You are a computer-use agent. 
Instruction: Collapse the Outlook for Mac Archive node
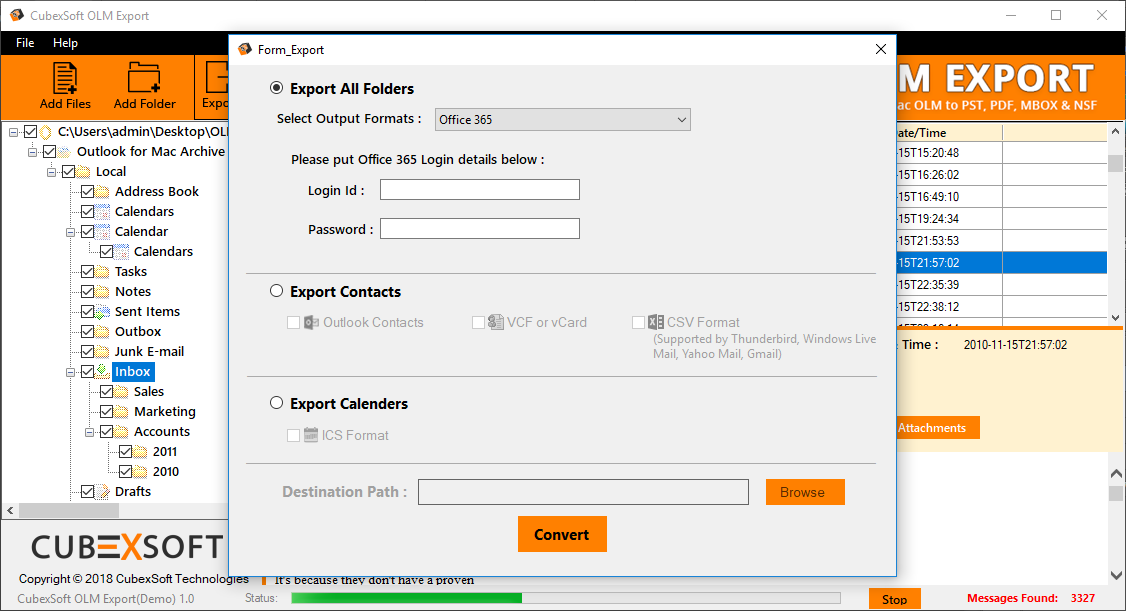pos(32,152)
